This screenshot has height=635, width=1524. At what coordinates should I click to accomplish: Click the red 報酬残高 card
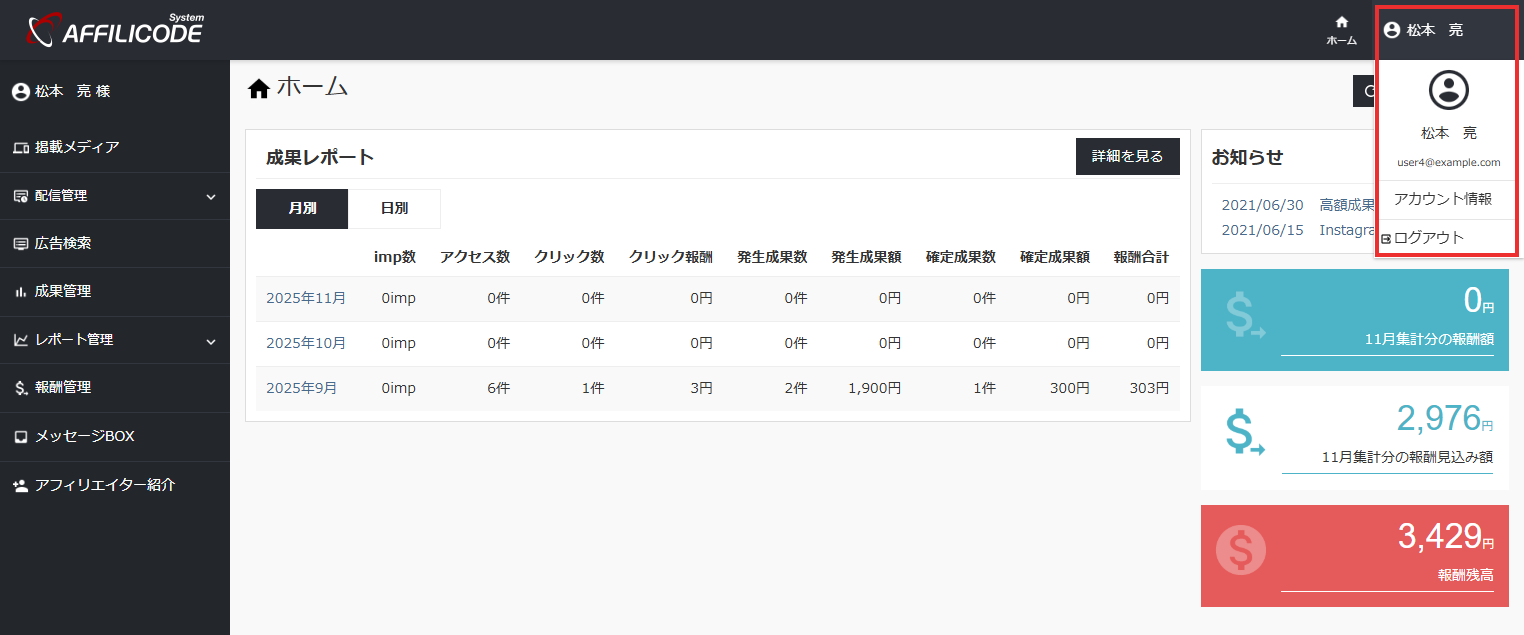click(x=1354, y=556)
